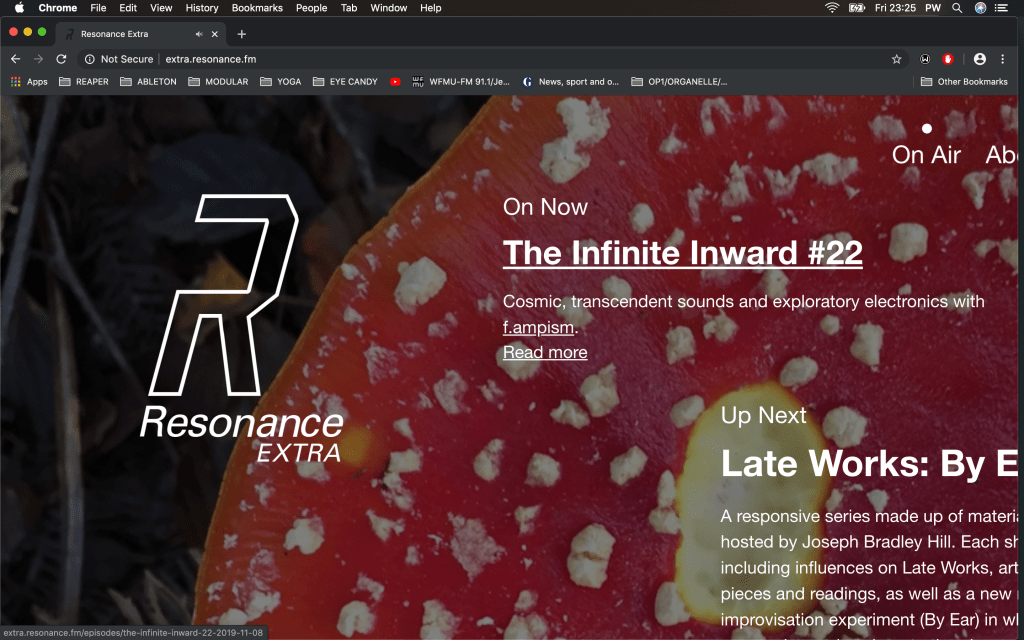Open the History menu in the menu bar

coord(202,8)
